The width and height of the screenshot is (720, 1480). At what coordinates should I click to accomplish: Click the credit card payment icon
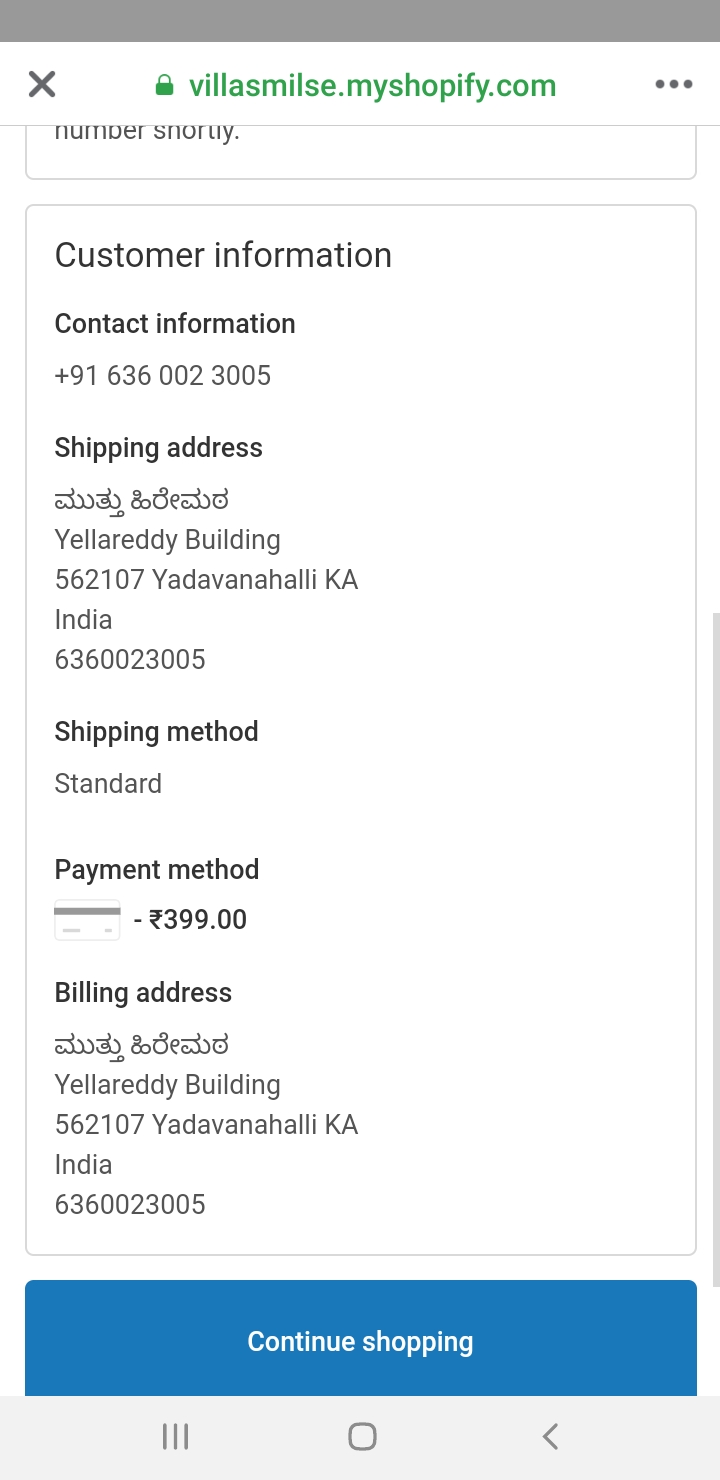click(87, 920)
